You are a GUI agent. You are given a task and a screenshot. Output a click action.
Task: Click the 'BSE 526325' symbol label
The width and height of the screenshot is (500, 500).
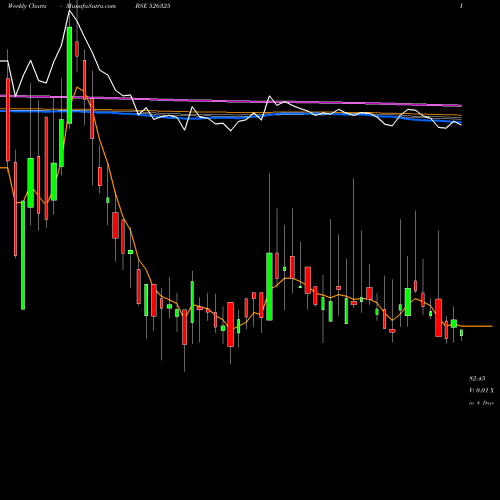152,6
